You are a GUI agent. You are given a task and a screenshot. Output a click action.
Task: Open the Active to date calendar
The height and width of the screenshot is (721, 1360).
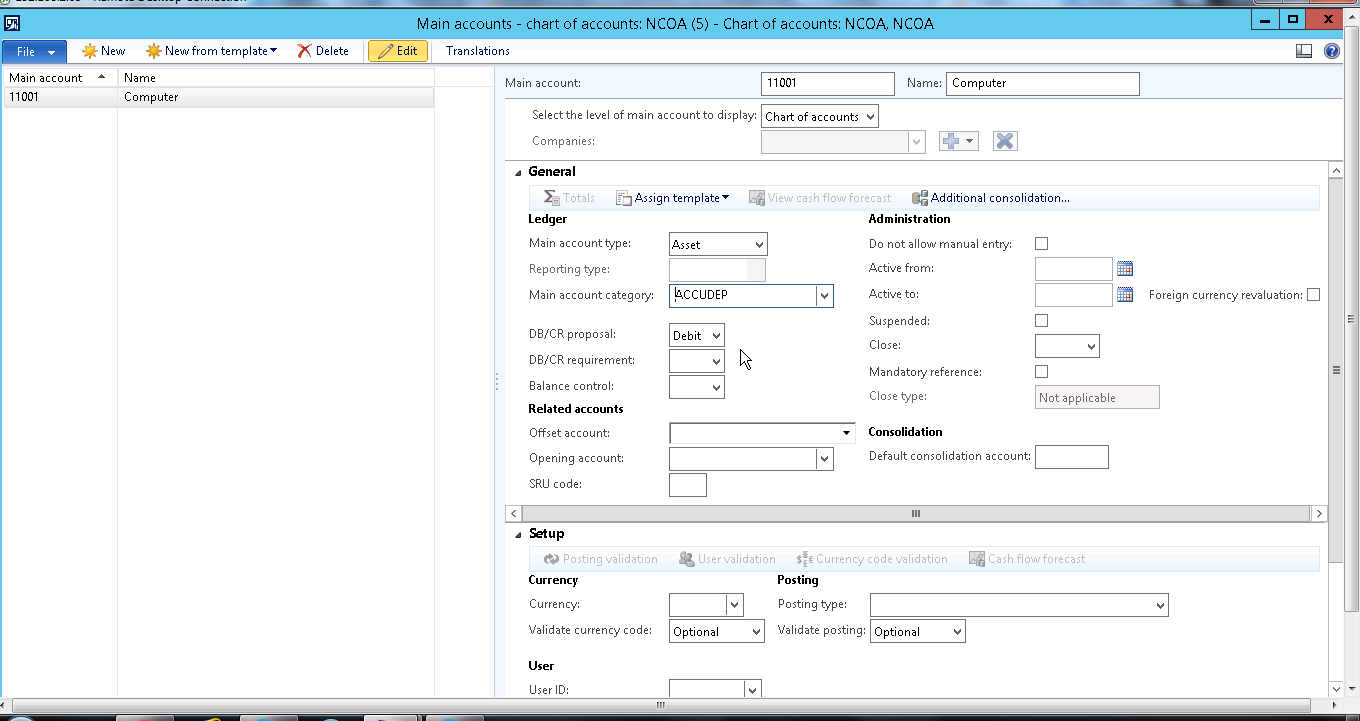tap(1123, 294)
